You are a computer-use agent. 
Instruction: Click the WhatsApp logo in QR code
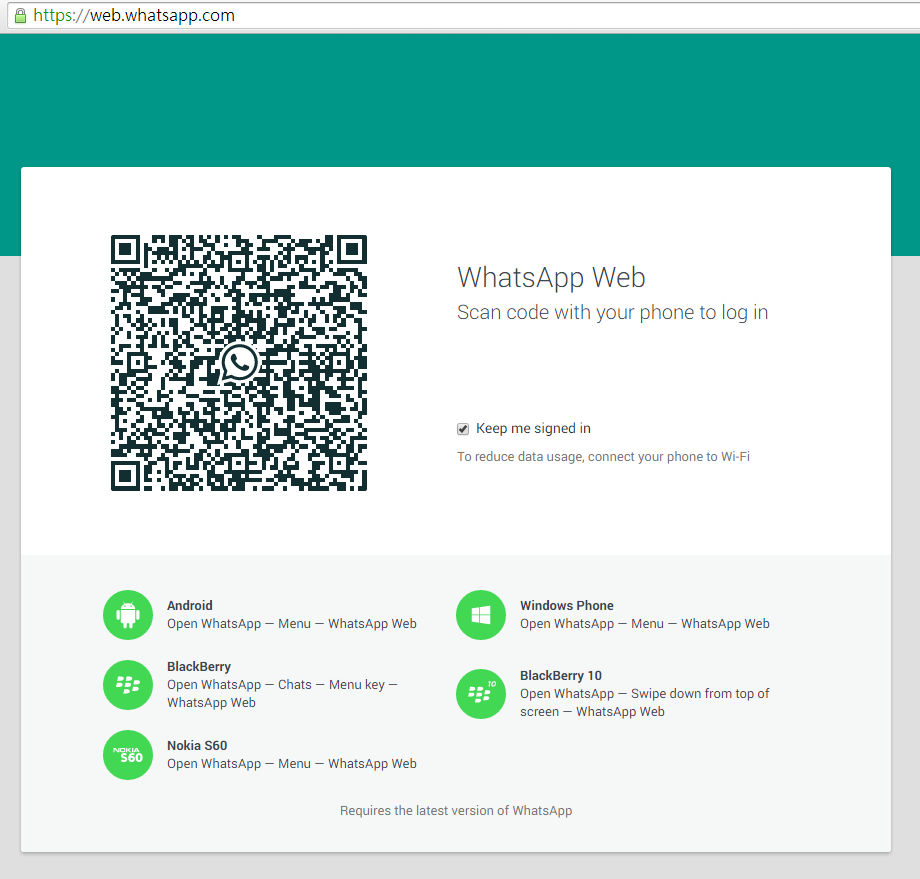[239, 364]
